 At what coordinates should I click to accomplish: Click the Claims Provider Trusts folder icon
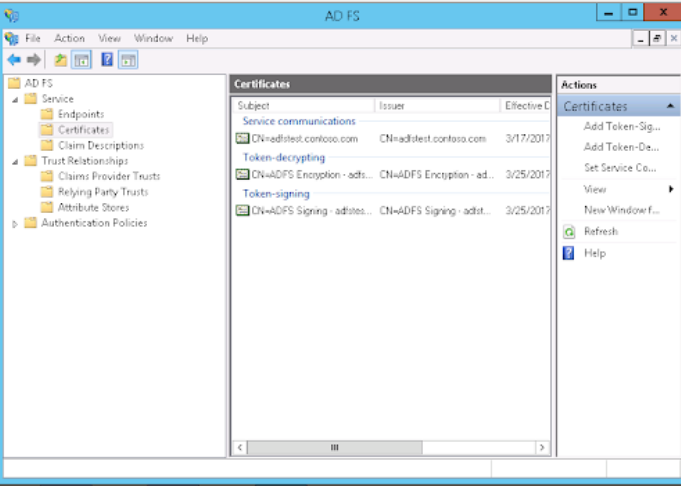(x=46, y=176)
